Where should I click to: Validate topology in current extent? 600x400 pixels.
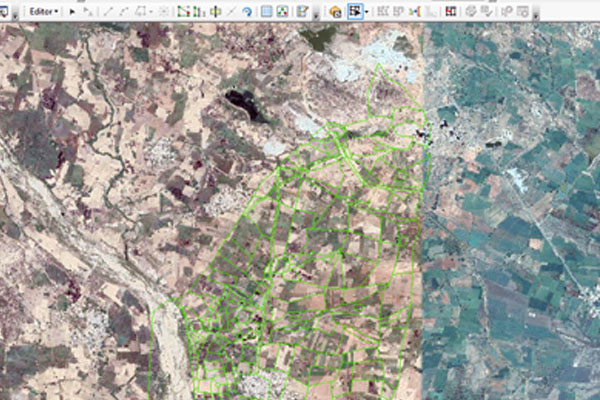[x=486, y=11]
